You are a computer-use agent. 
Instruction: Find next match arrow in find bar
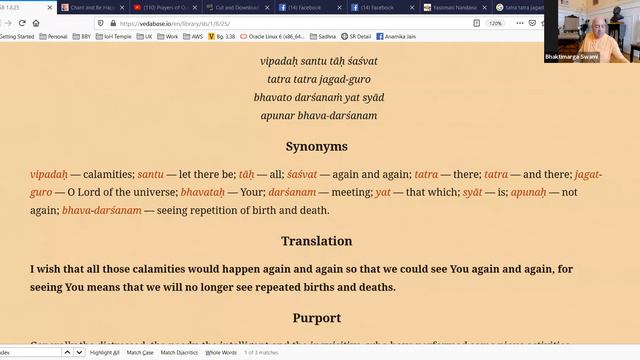[79, 352]
